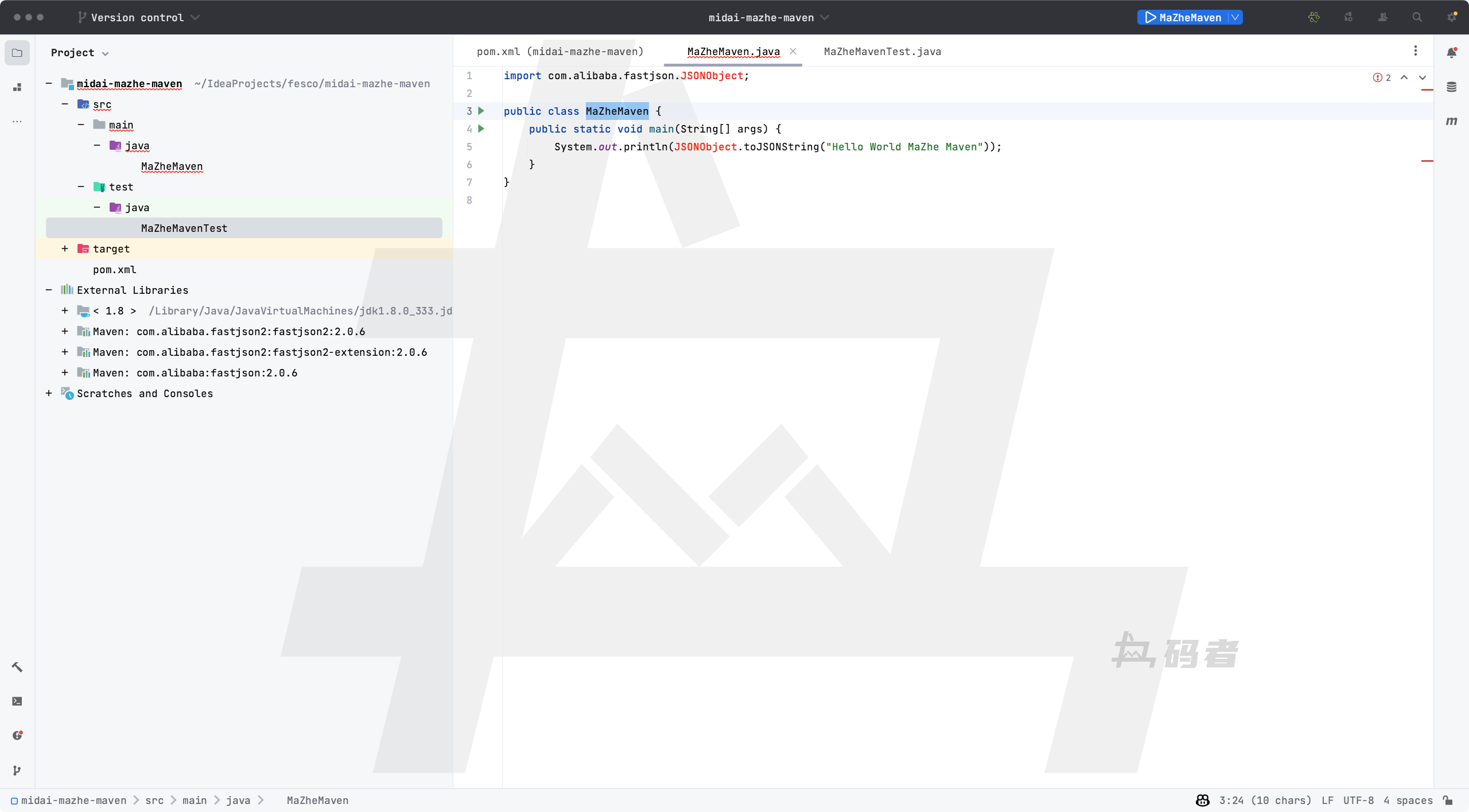
Task: Collapse the External Libraries node
Action: (49, 290)
